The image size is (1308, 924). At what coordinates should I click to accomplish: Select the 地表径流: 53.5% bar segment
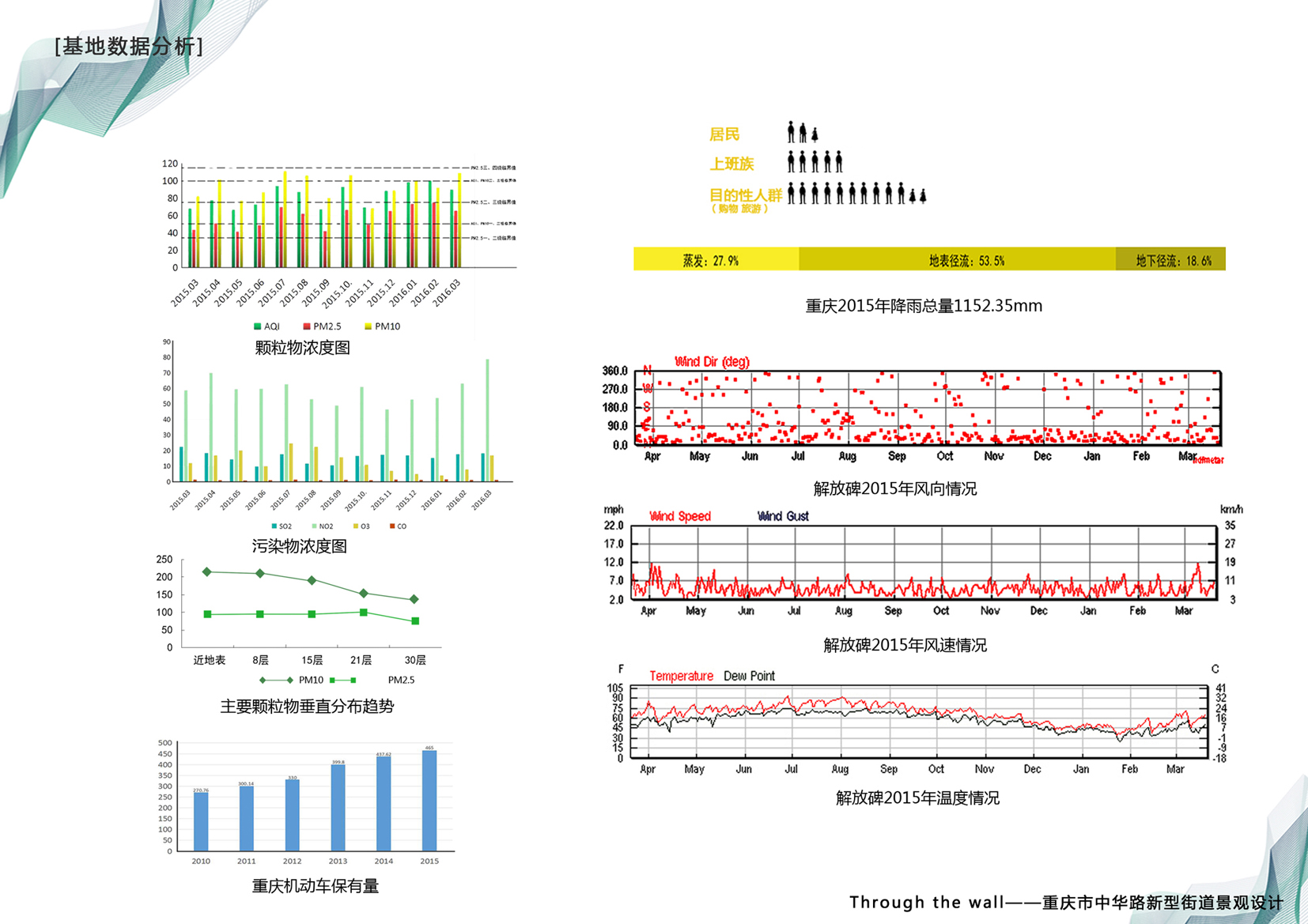point(957,259)
